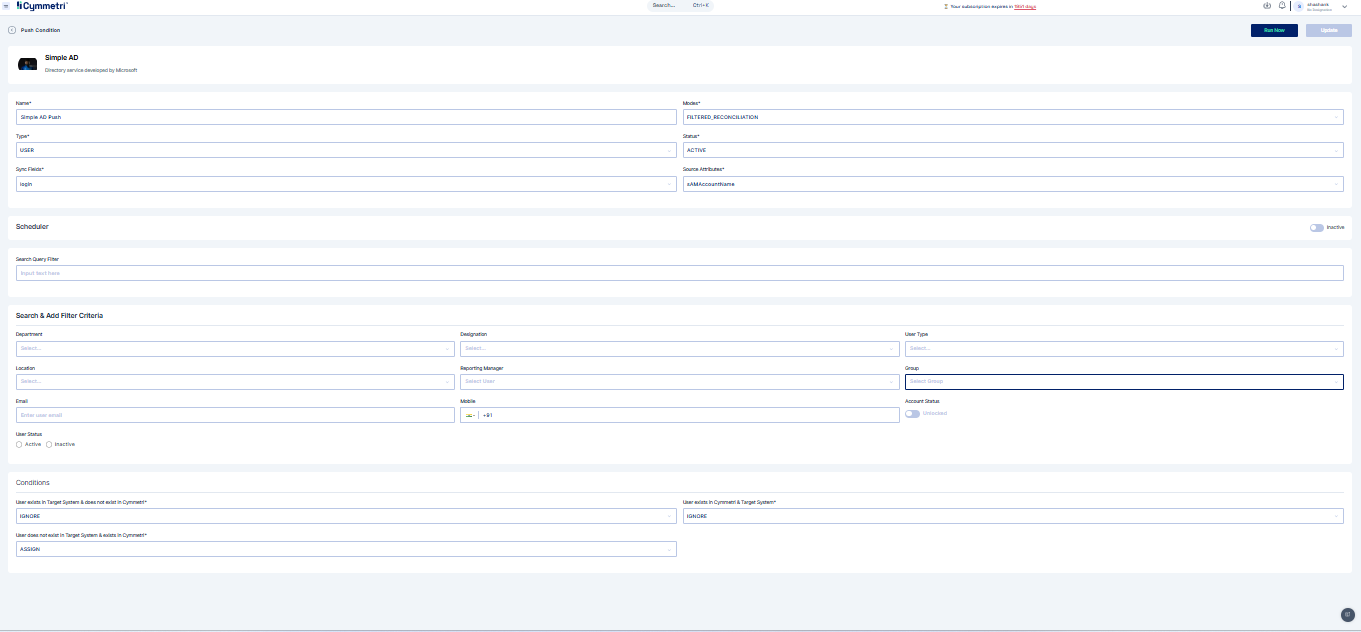Select the India flag country code
Viewport: 1361px width, 632px height.
(x=468, y=415)
